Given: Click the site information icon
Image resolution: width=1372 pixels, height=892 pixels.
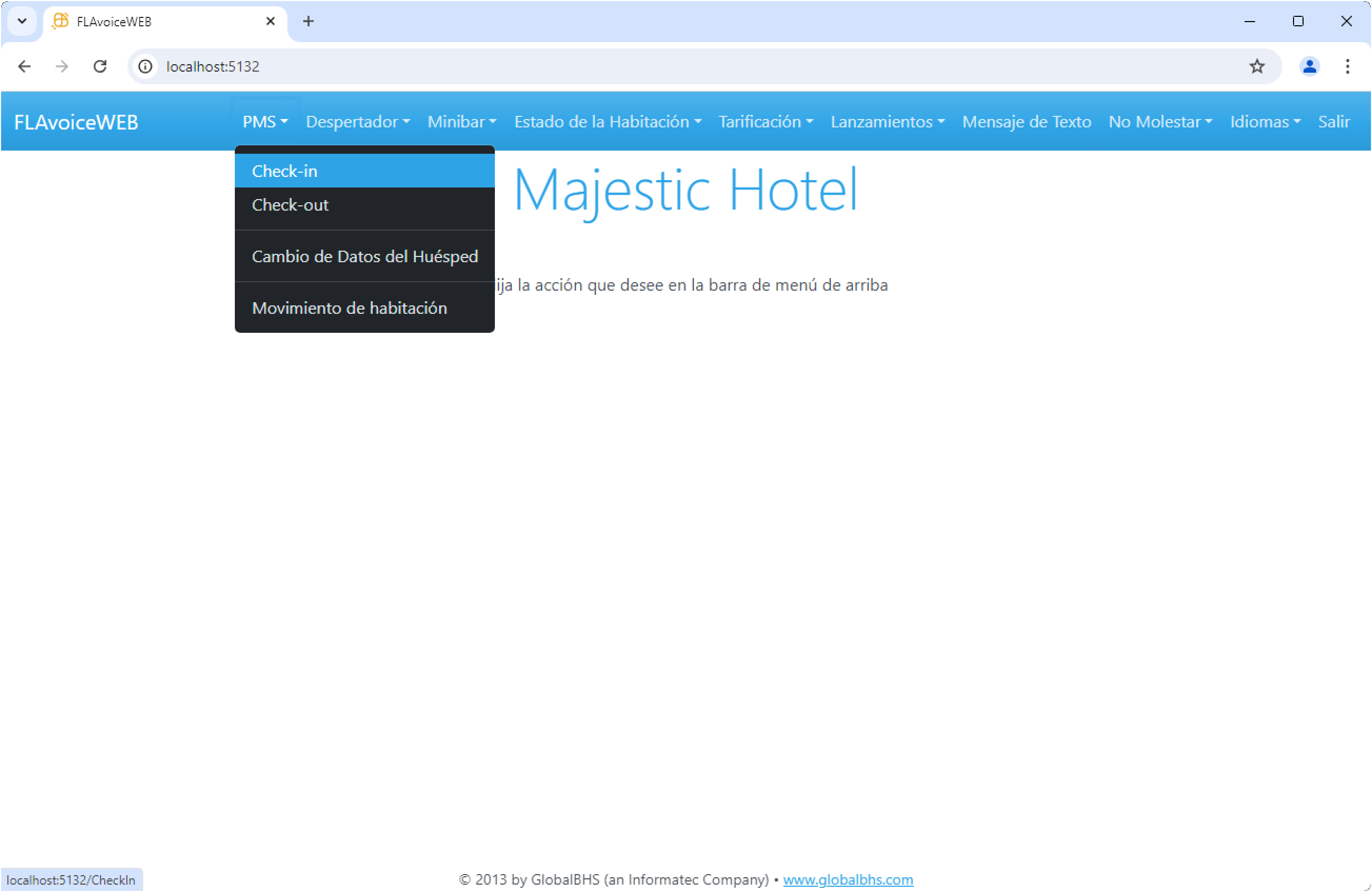Looking at the screenshot, I should click(x=145, y=66).
